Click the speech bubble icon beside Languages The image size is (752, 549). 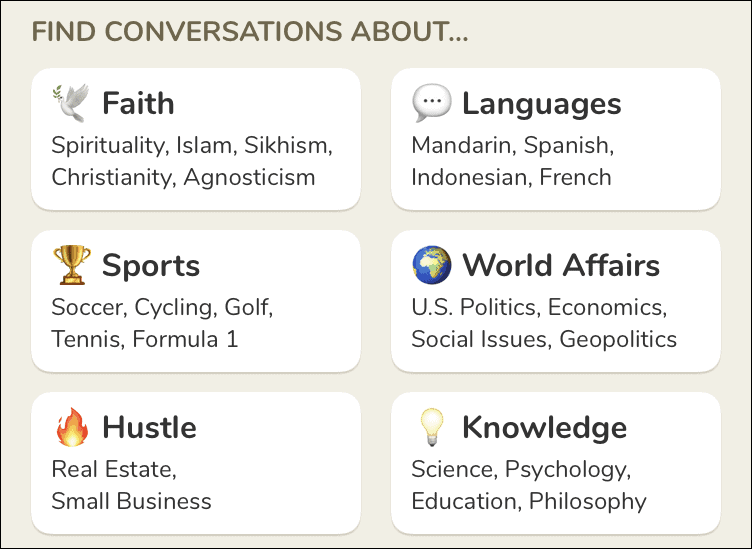point(432,103)
